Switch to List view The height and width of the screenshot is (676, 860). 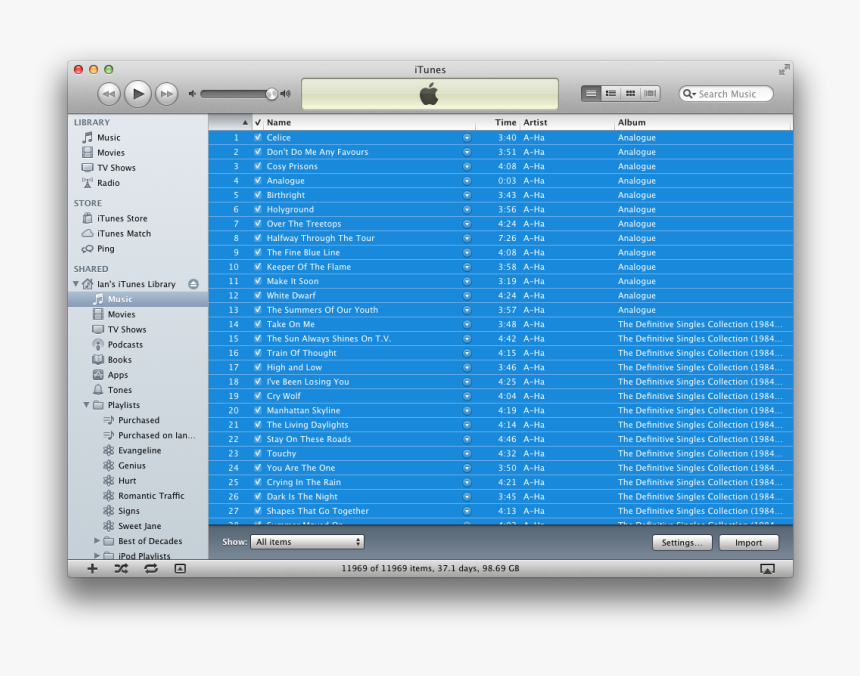tap(591, 93)
